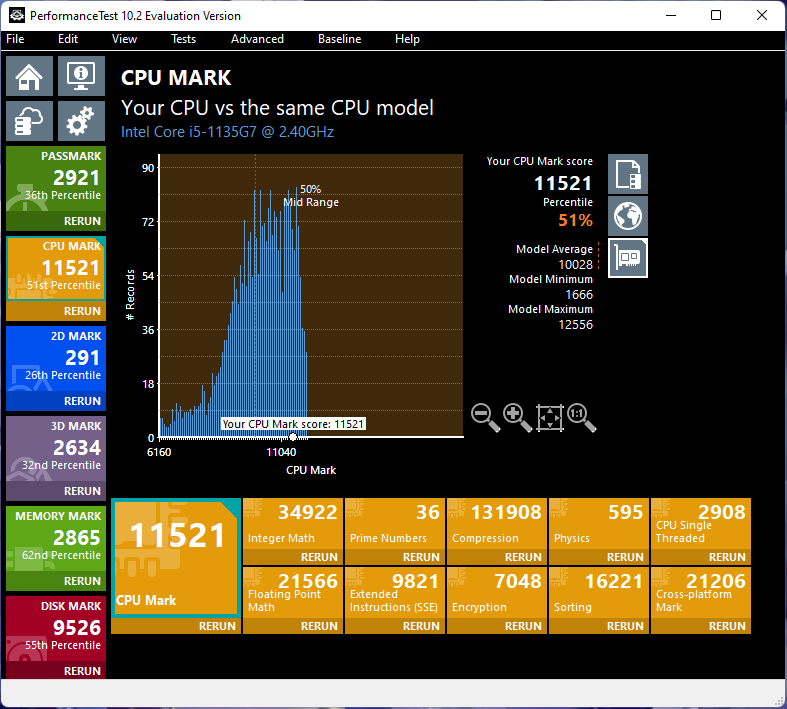787x709 pixels.
Task: Open the Advanced menu
Action: (257, 39)
